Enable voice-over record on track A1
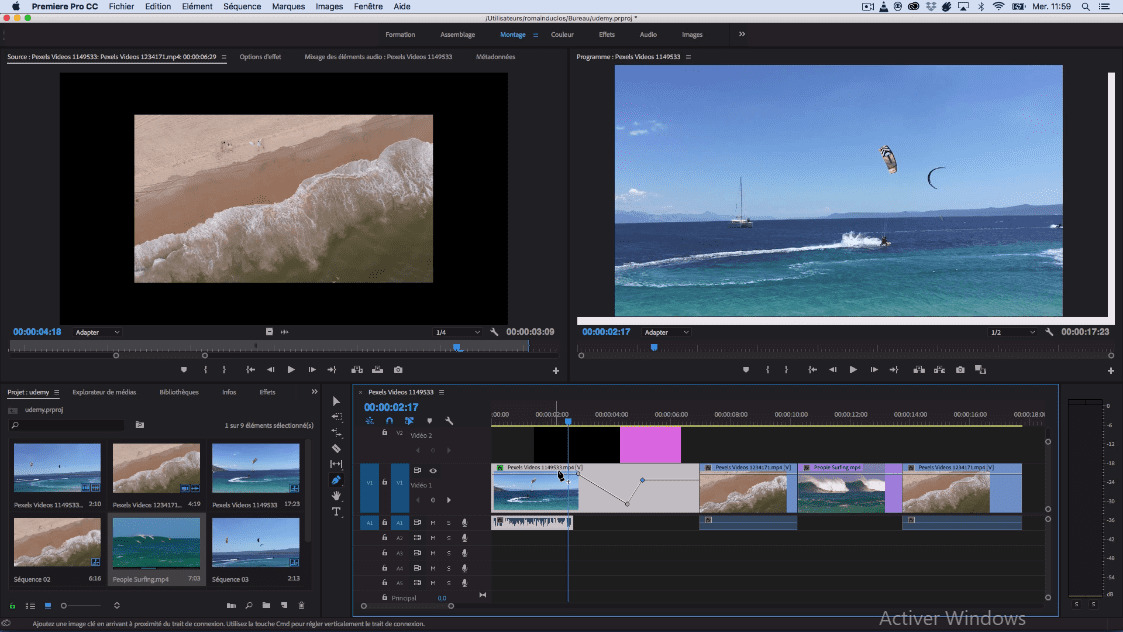The width and height of the screenshot is (1123, 632). coord(464,523)
